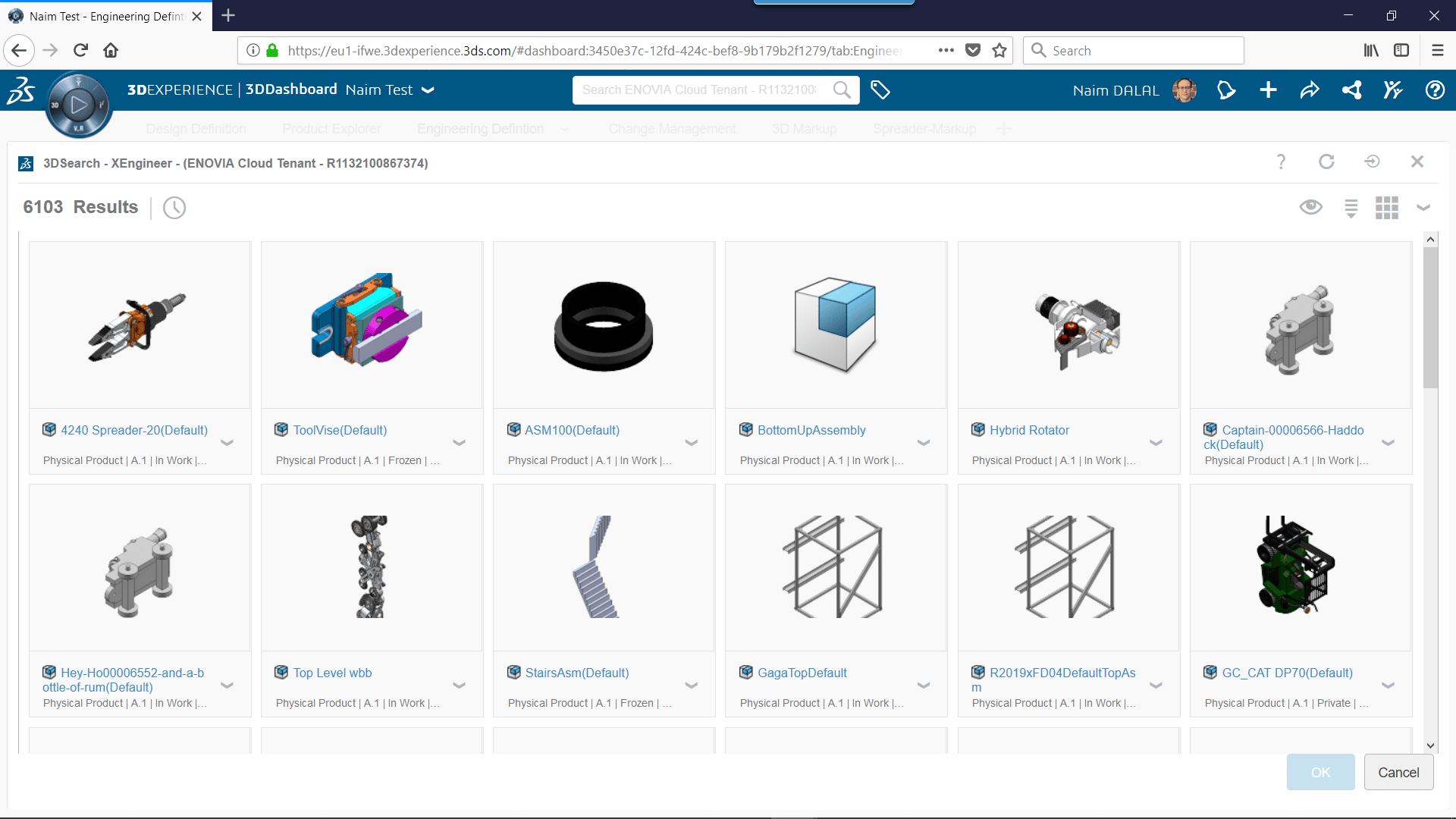This screenshot has width=1456, height=819.
Task: Expand the chevron on Hybrid Rotator result
Action: tap(1156, 443)
